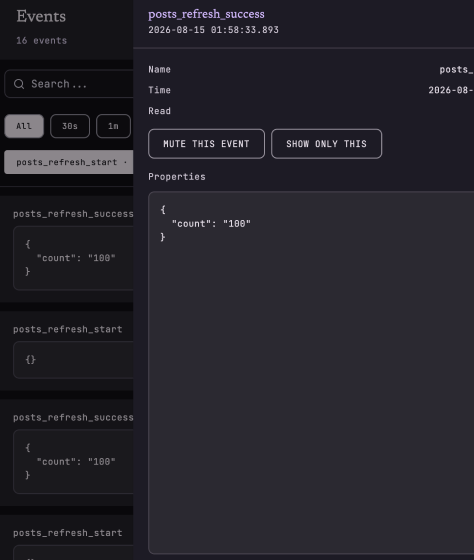The width and height of the screenshot is (474, 560).
Task: Click the Read property row label
Action: tap(159, 111)
